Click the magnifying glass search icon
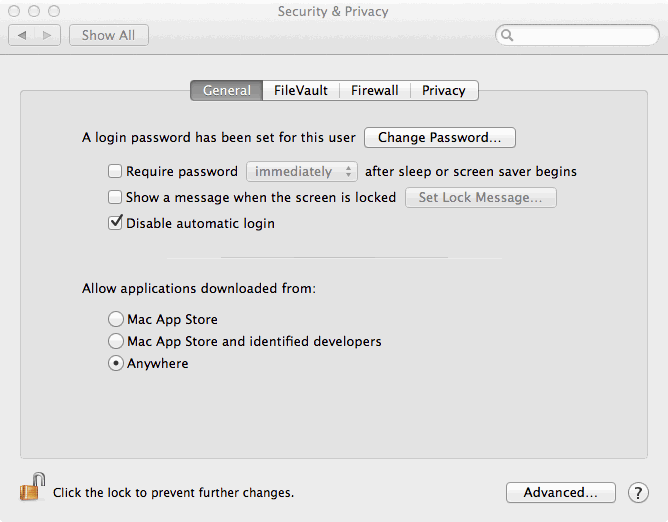668x522 pixels. 507,35
